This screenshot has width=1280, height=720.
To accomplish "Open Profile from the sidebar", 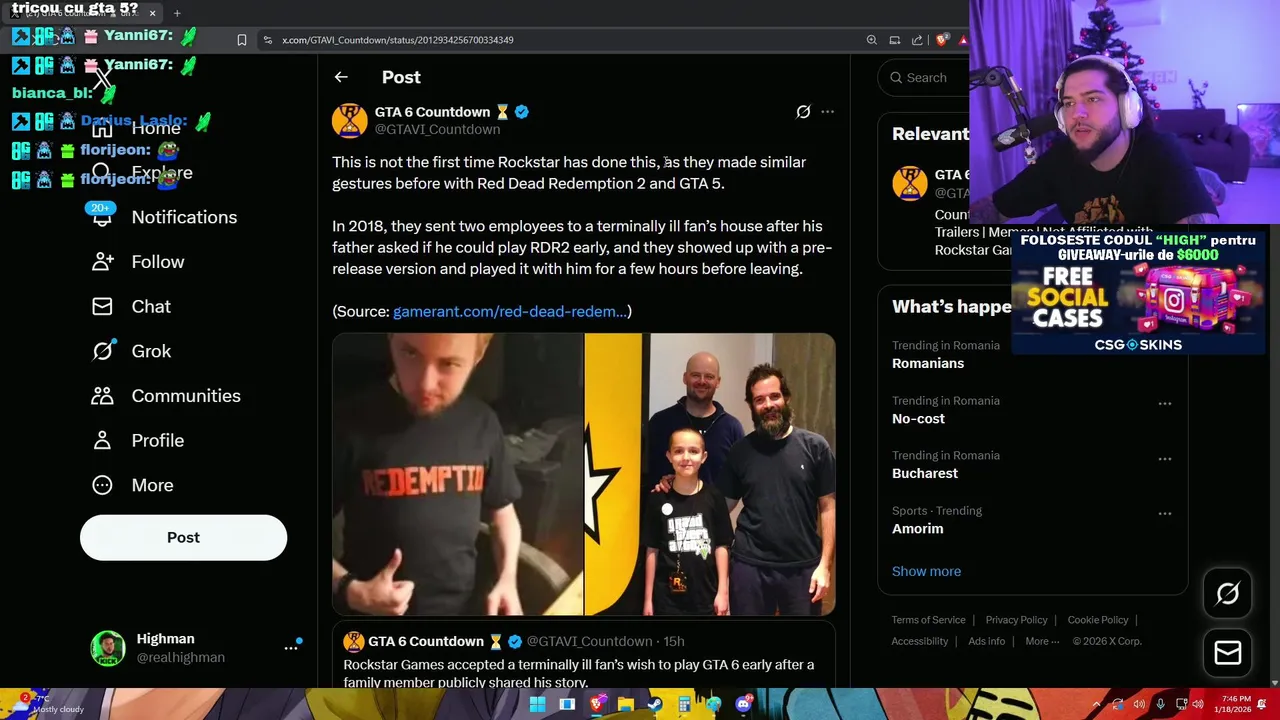I will point(157,441).
